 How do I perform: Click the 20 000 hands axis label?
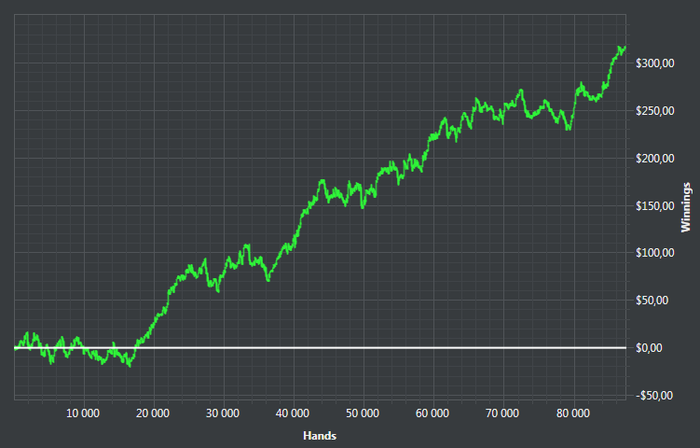153,413
